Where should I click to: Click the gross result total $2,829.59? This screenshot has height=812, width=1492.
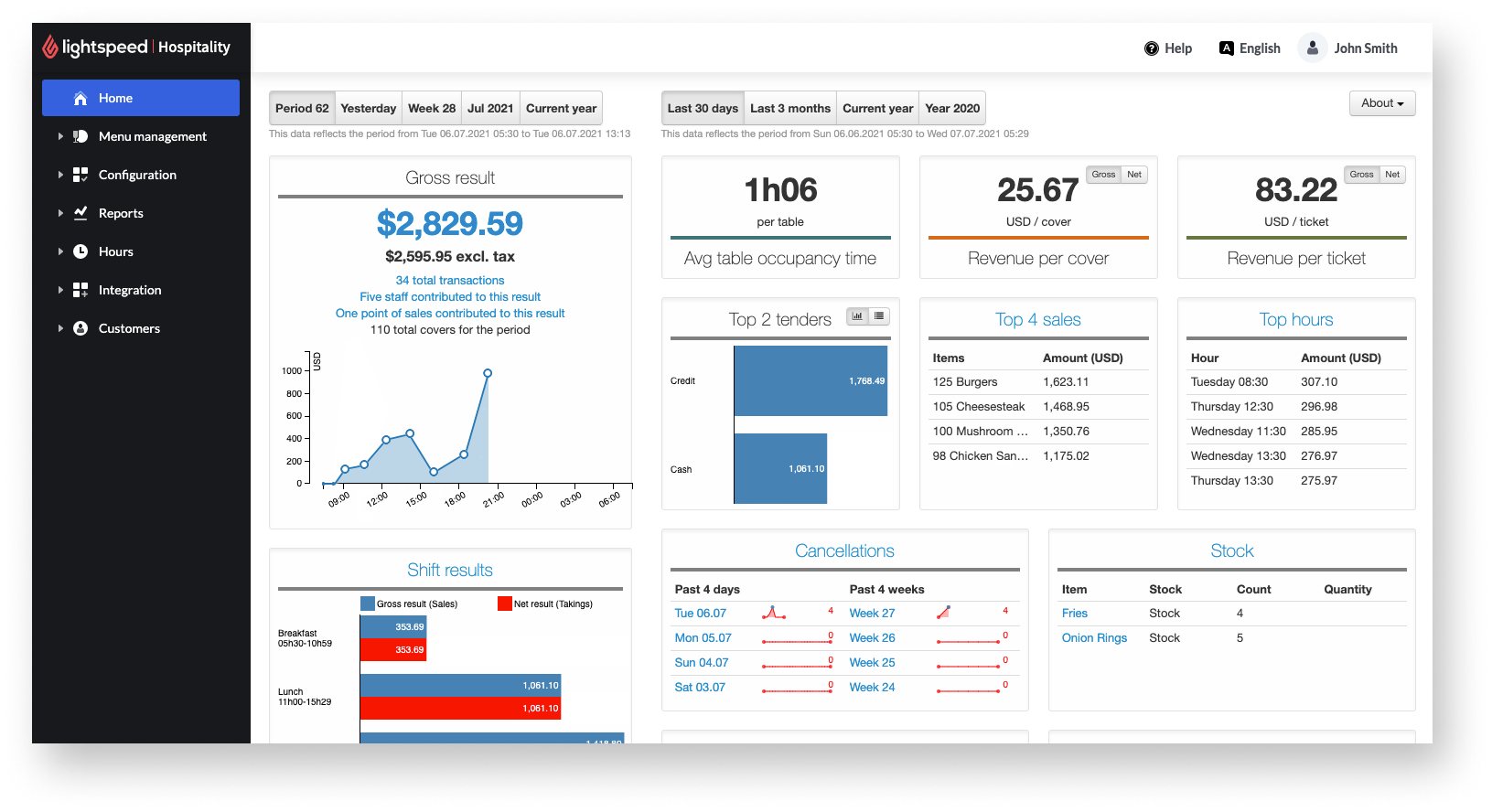click(x=450, y=223)
